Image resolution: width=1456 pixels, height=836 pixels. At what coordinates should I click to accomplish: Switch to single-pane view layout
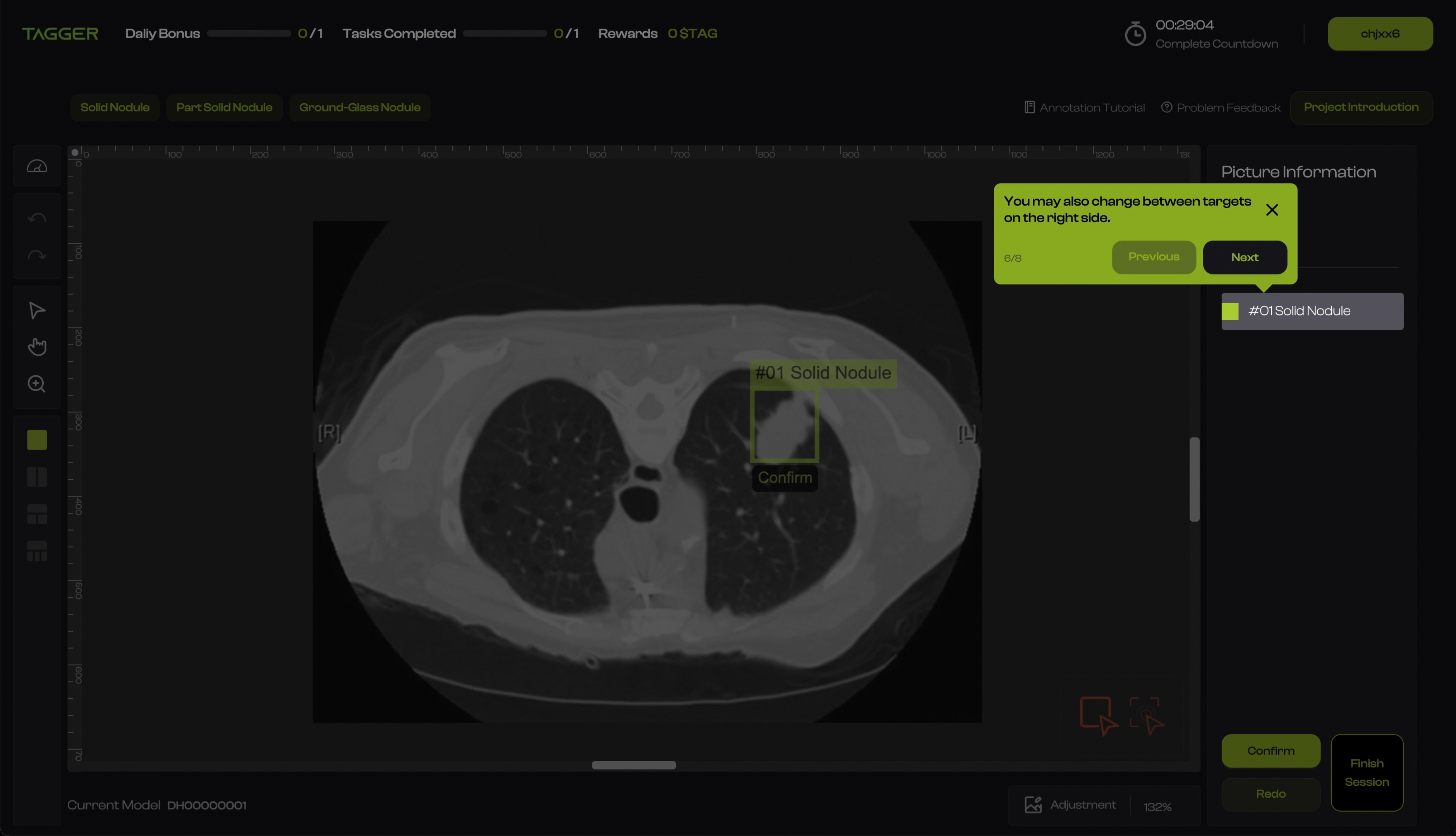point(37,440)
